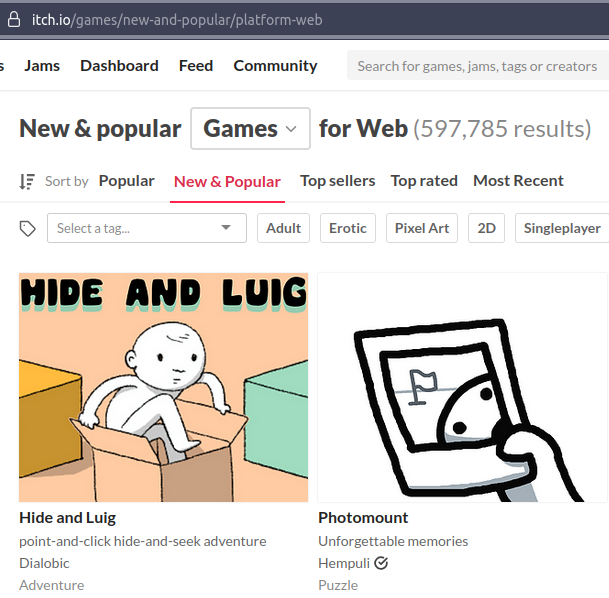This screenshot has height=598, width=609.
Task: Click the 'point-and-click hide-and-seek adventure' description
Action: (x=143, y=541)
